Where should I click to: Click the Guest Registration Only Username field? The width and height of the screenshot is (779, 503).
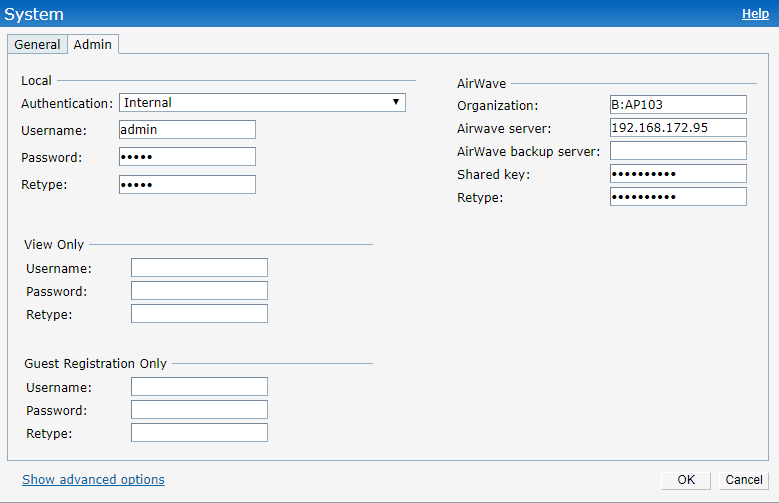tap(199, 387)
